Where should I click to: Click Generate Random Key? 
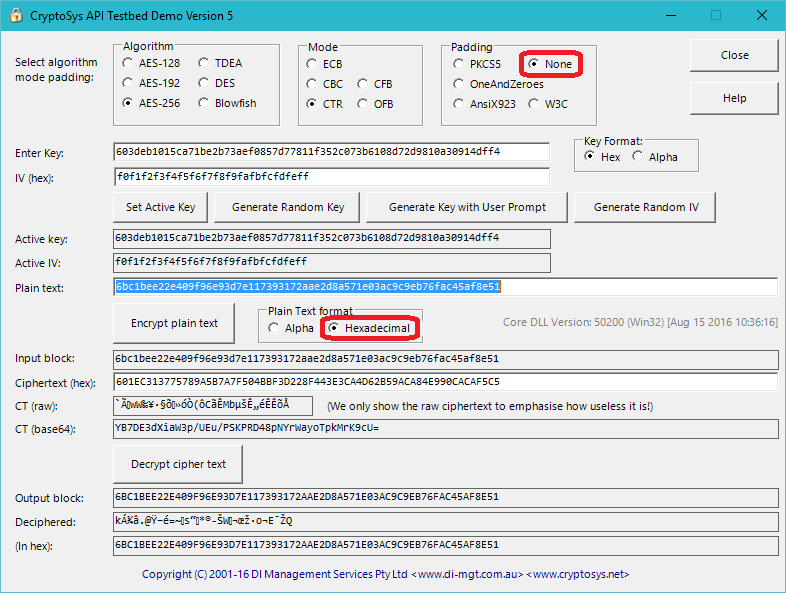click(x=287, y=207)
